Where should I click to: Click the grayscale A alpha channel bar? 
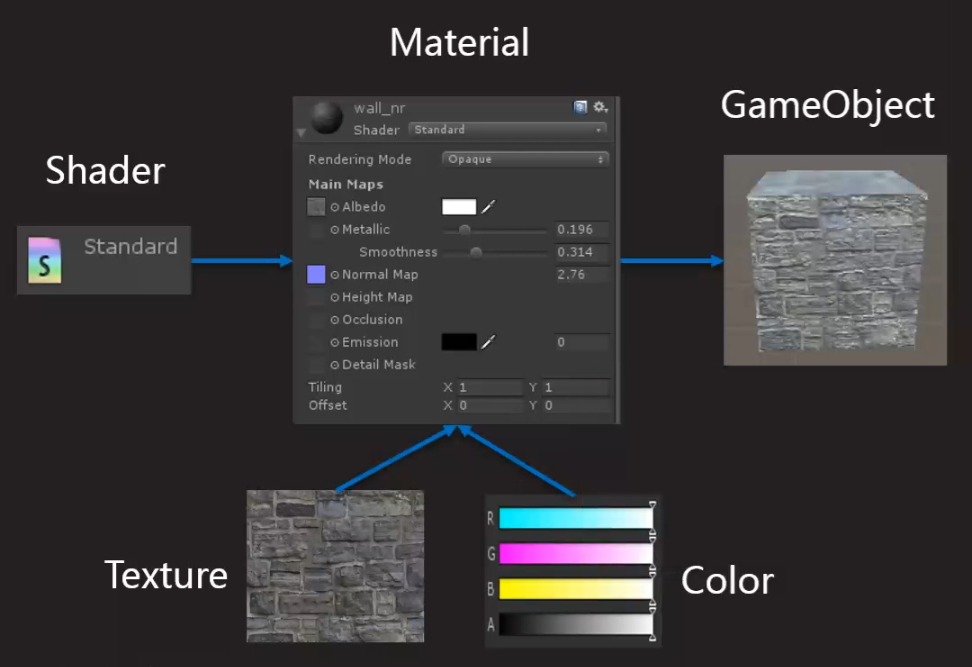(576, 624)
